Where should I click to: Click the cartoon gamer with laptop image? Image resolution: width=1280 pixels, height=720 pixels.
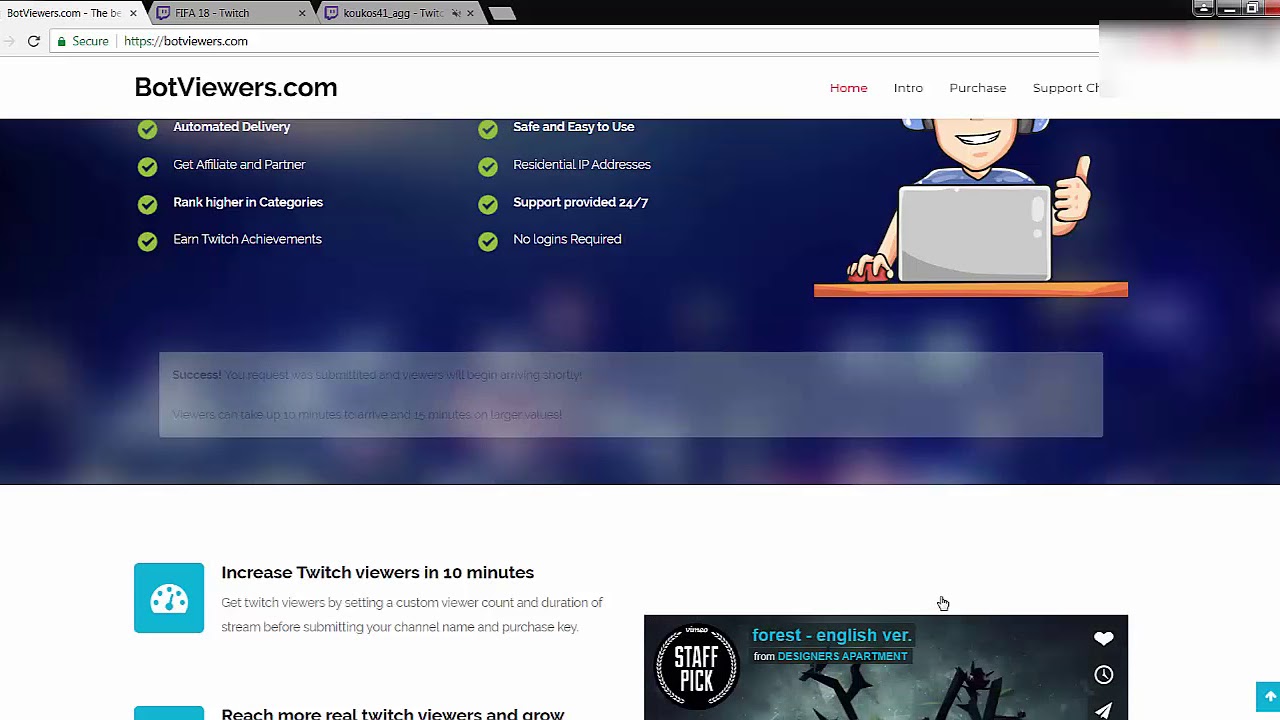pyautogui.click(x=971, y=208)
